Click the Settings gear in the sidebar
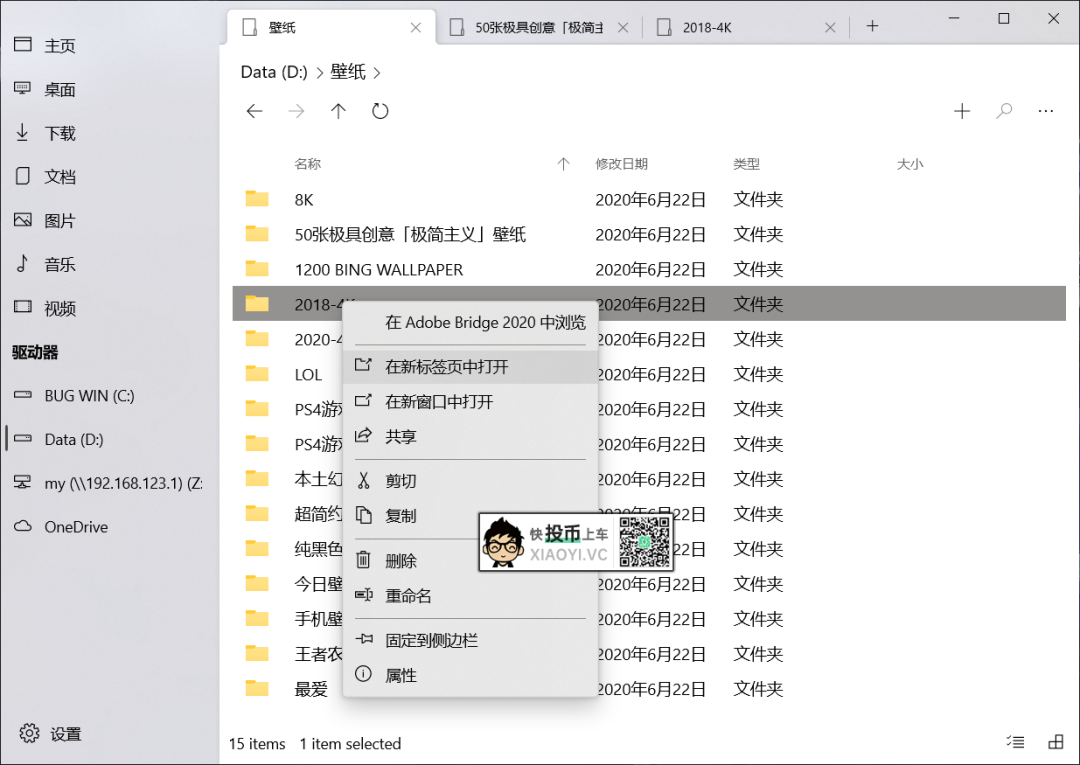1080x765 pixels. [x=30, y=733]
